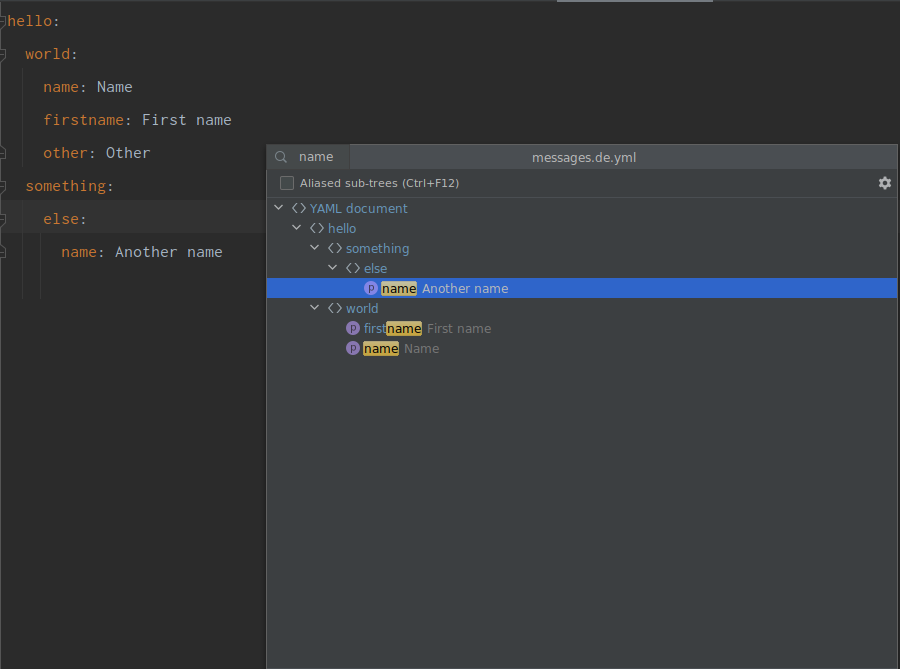
Task: Click the 'world:' key in the editor
Action: (52, 55)
